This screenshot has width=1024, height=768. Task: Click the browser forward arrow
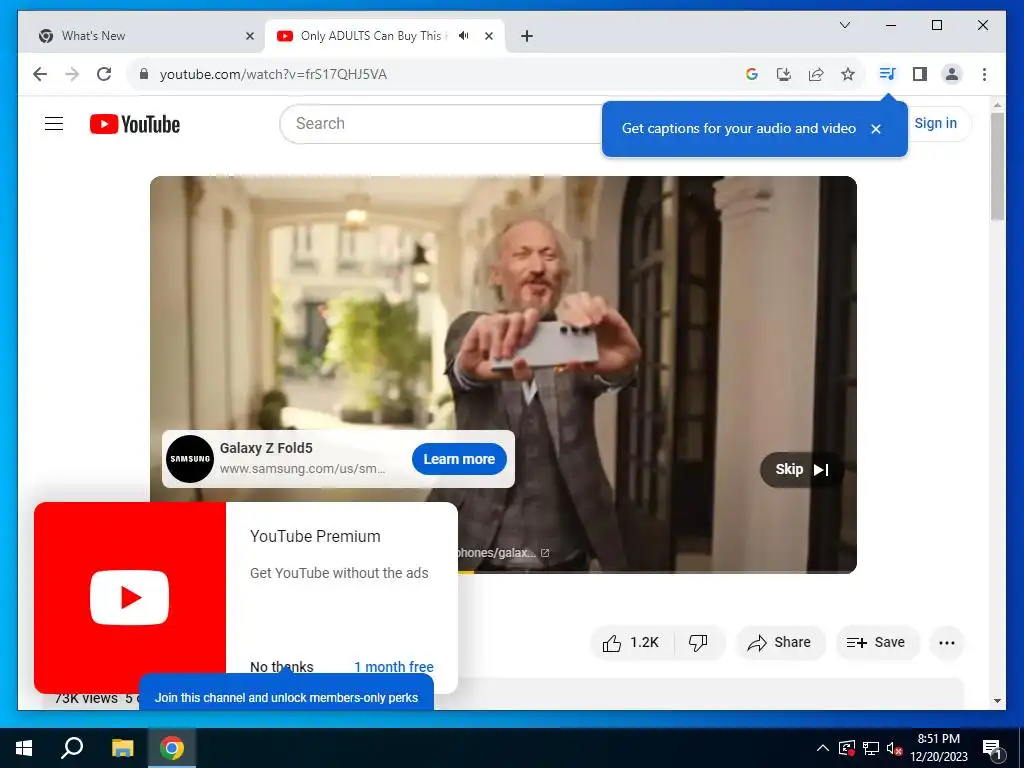72,74
